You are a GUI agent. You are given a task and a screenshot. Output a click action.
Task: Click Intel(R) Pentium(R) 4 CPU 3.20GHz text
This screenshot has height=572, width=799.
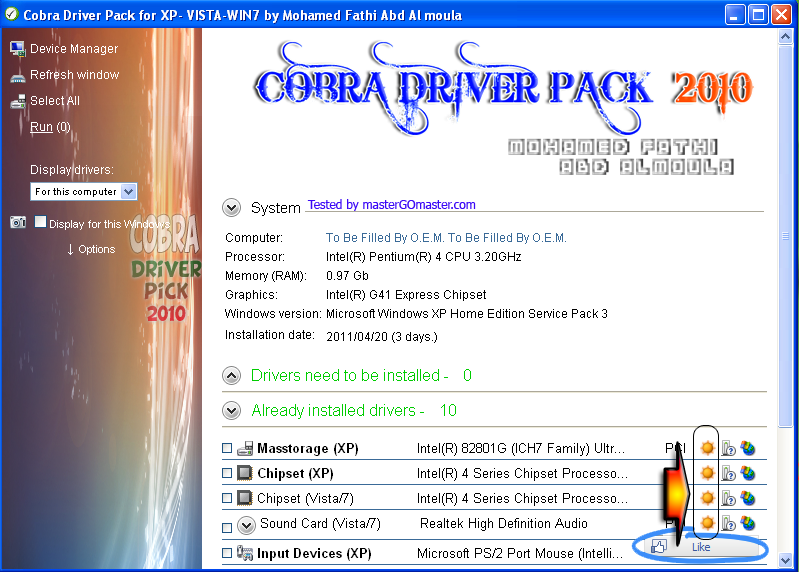coord(423,257)
